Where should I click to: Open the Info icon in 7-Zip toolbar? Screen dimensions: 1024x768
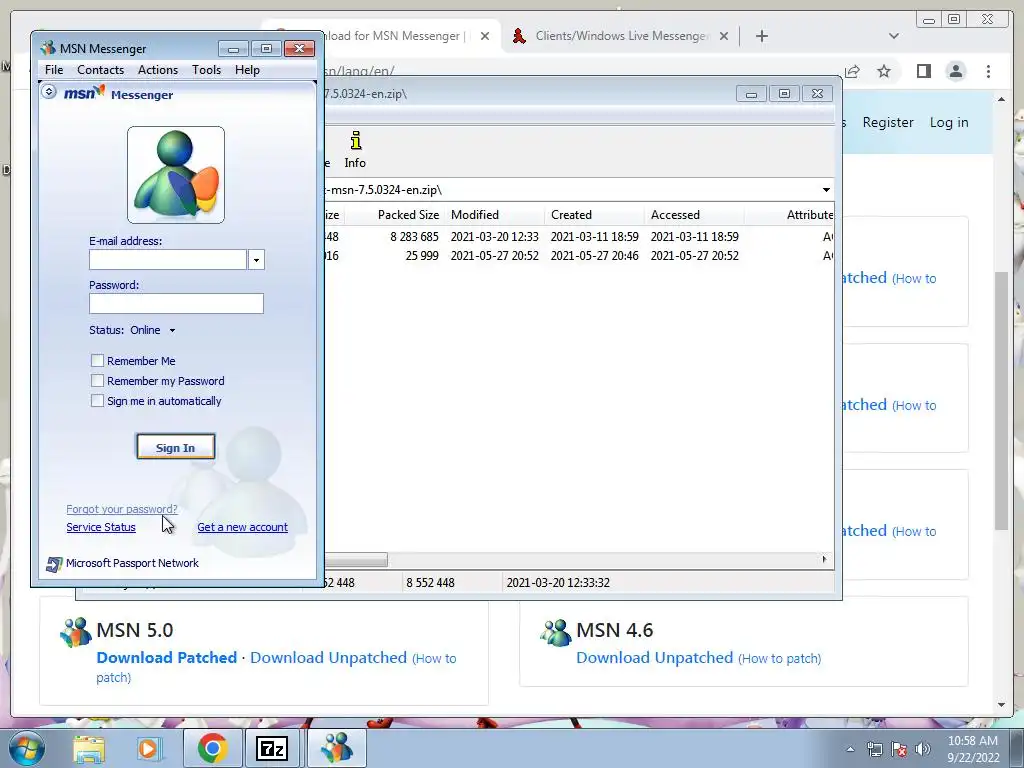point(355,150)
